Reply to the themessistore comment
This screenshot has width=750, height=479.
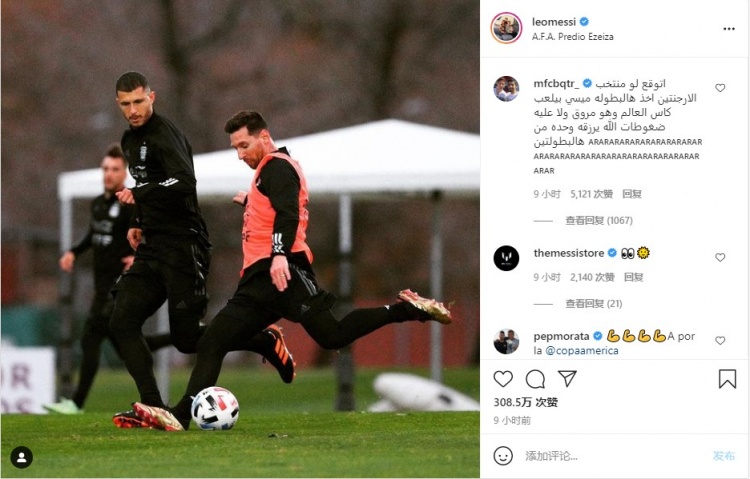click(x=633, y=277)
